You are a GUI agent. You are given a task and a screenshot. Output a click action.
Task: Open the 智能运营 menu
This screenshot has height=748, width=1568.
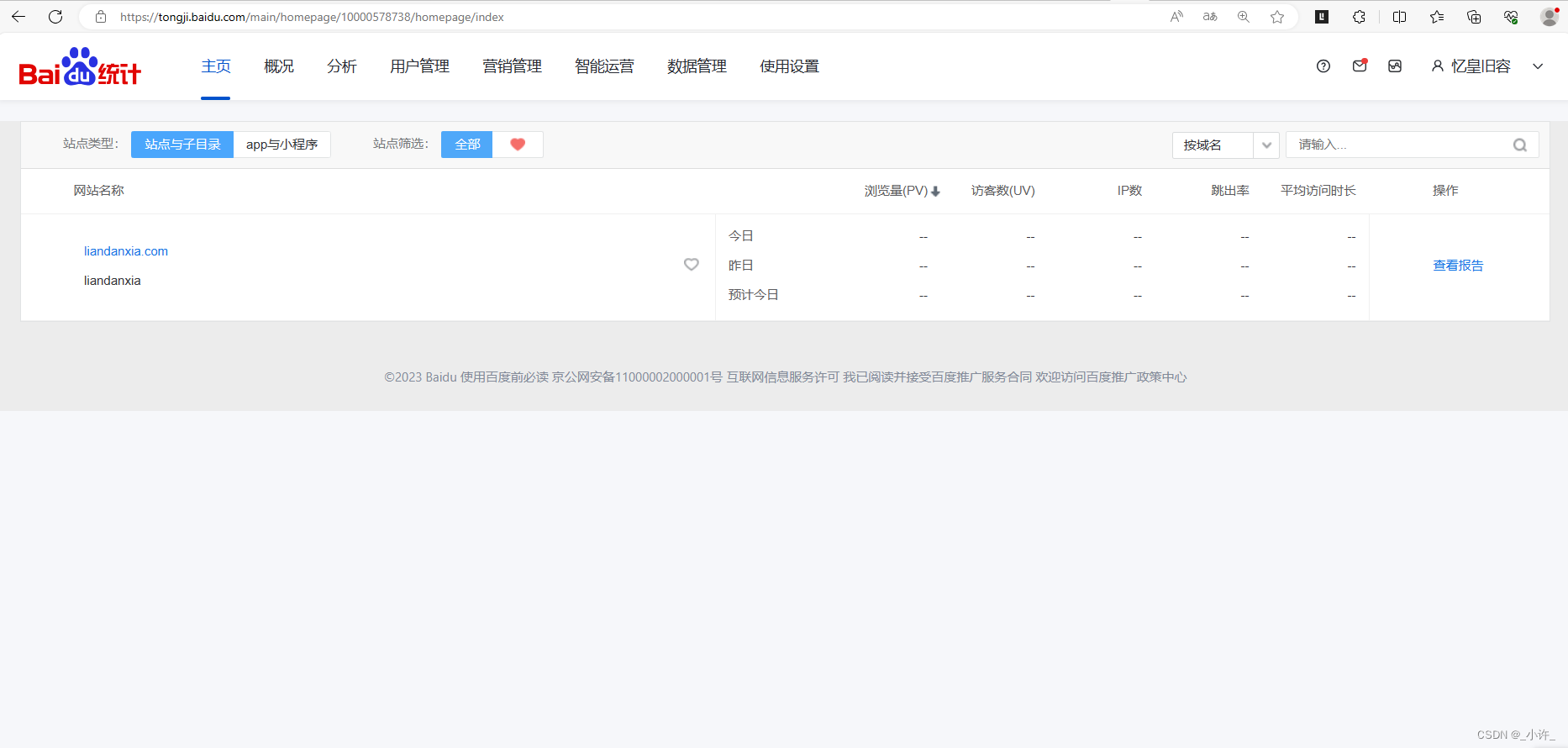coord(605,66)
